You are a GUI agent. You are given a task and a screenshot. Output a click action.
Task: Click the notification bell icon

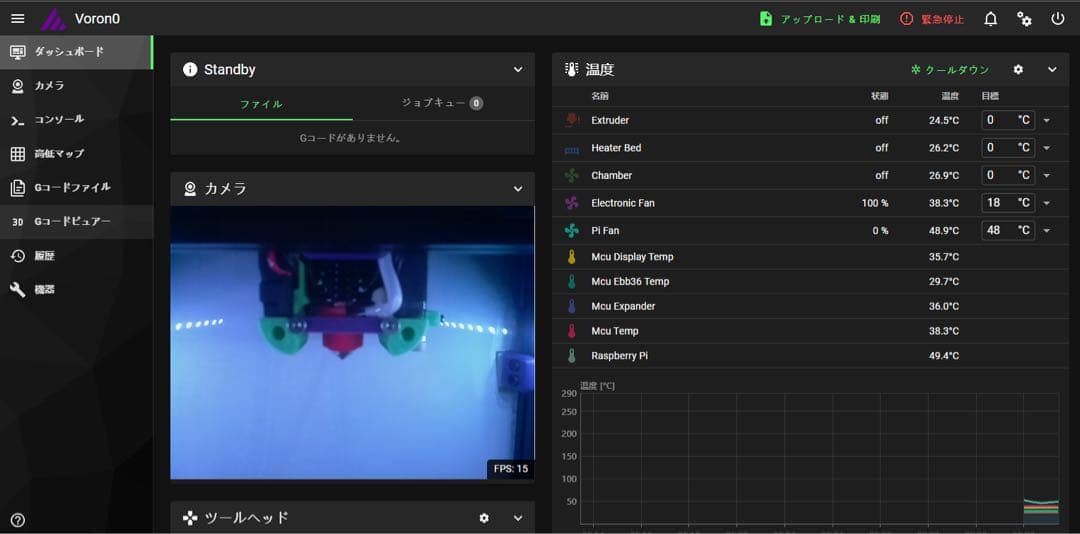990,19
